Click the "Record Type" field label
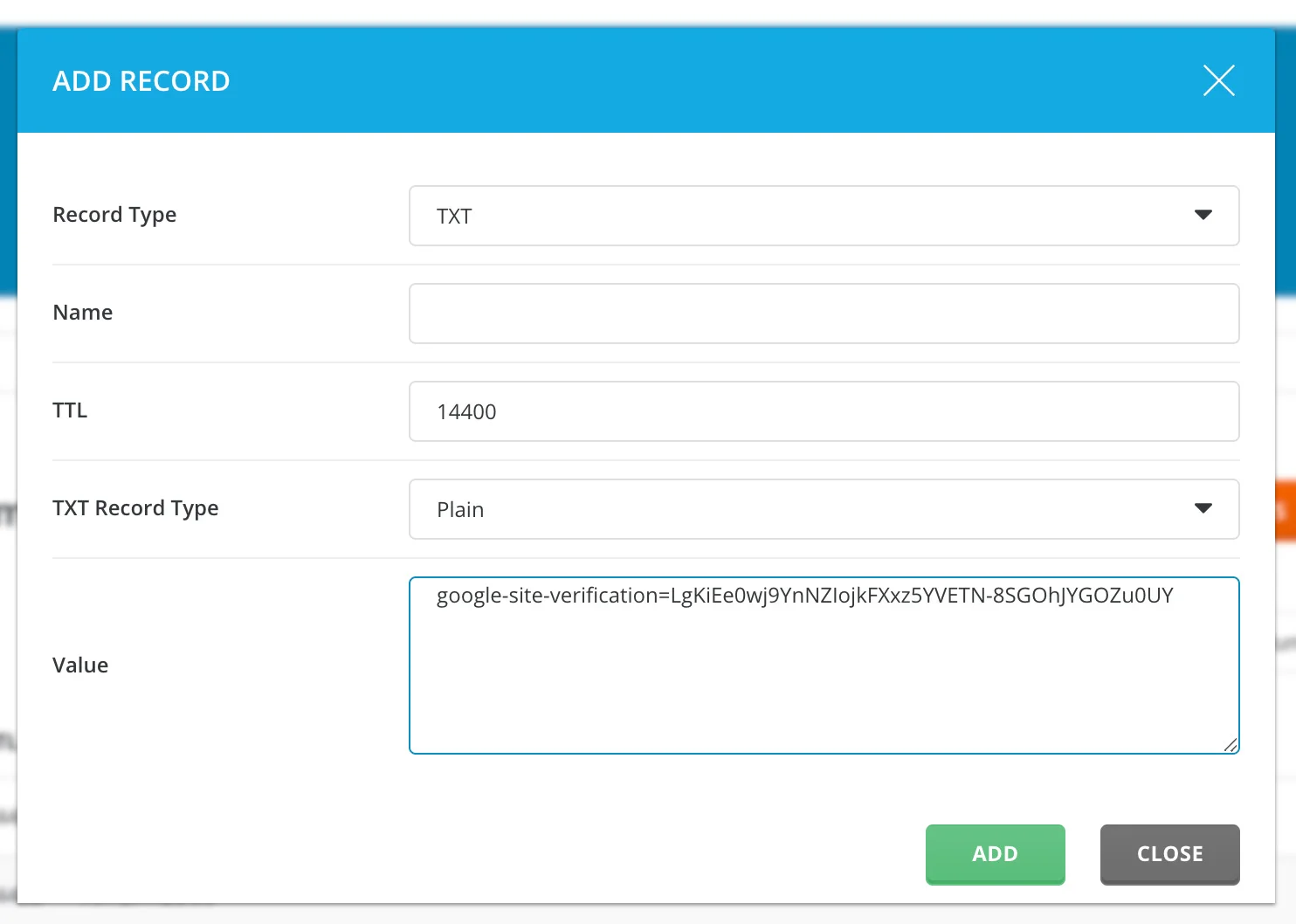 click(x=114, y=215)
